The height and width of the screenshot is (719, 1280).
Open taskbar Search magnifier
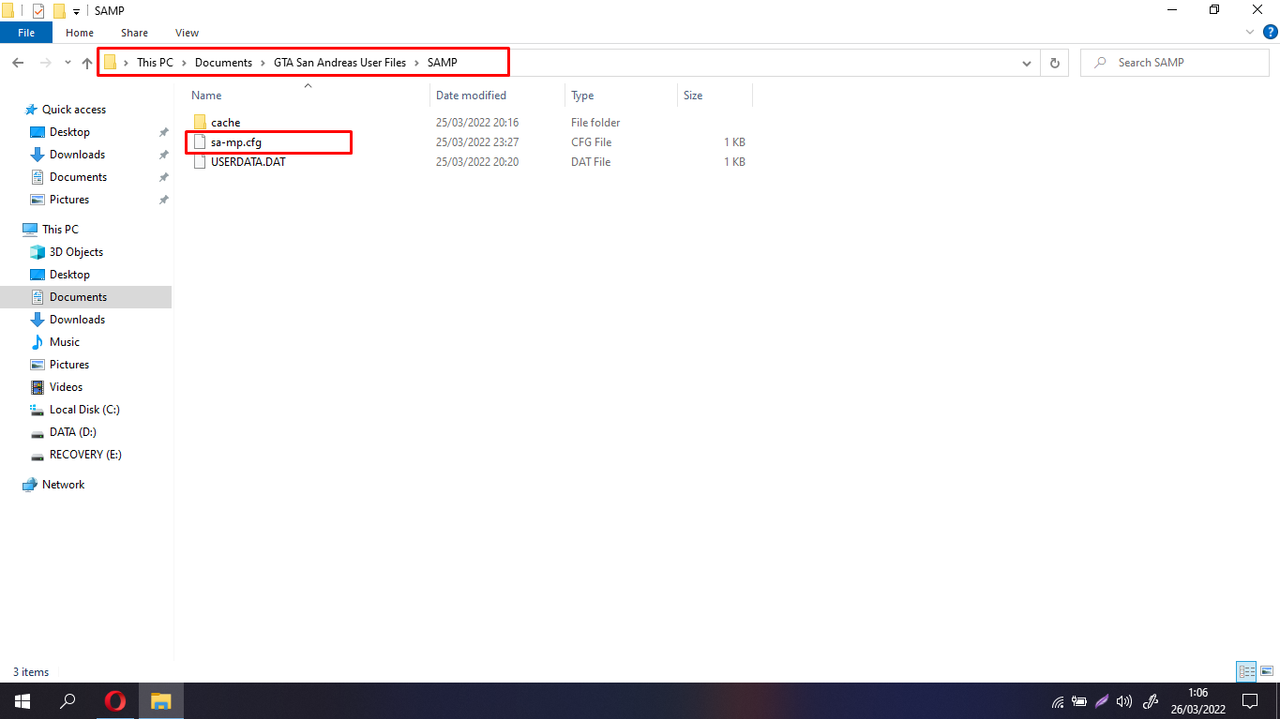click(x=68, y=701)
